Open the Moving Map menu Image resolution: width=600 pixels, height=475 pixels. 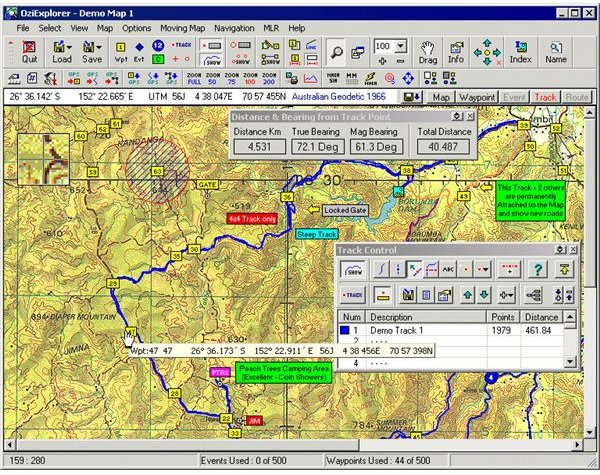click(183, 28)
